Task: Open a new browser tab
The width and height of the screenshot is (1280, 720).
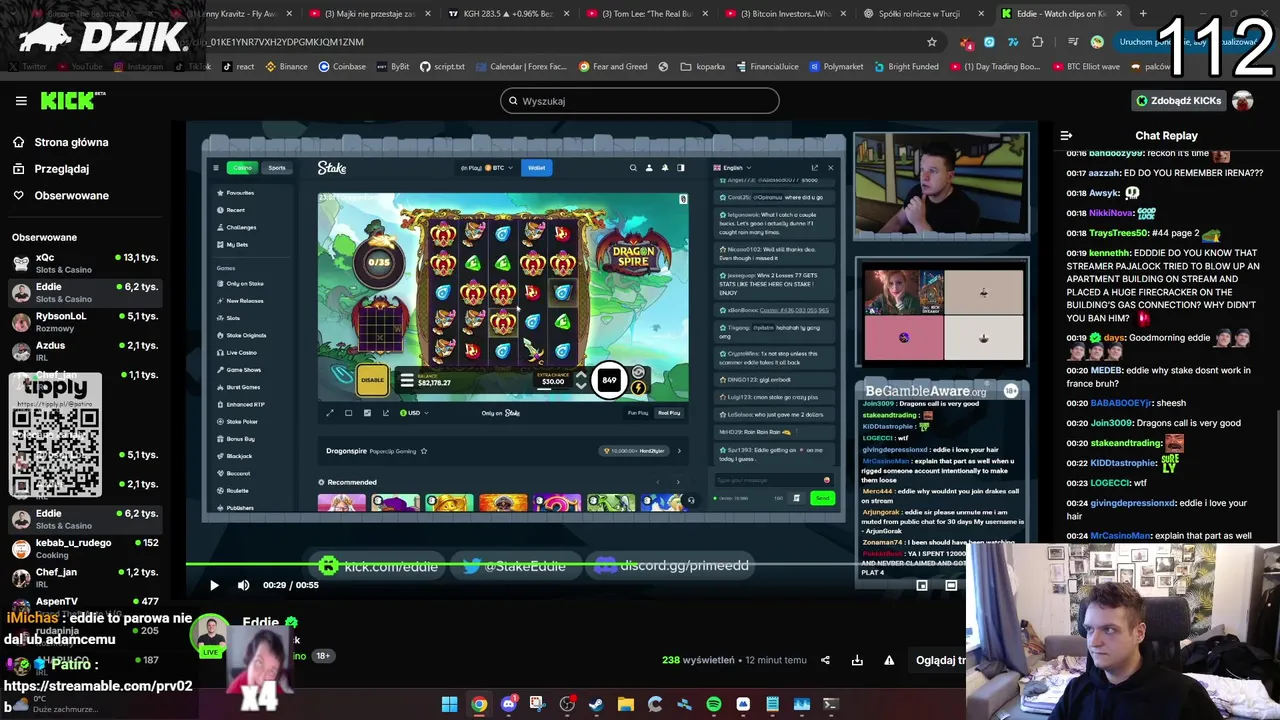Action: pyautogui.click(x=1143, y=14)
